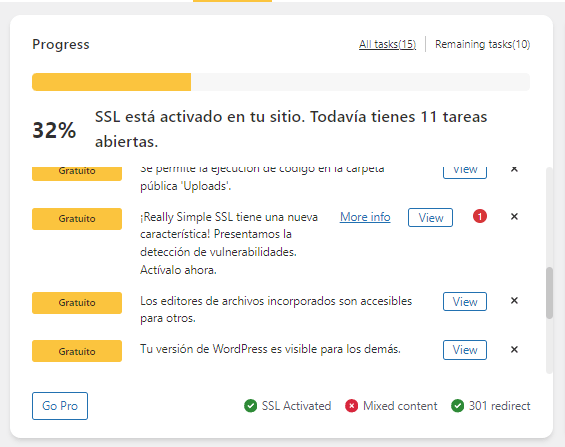Click Gratuito label beside WordPress version task
Viewport: 565px width, 447px height.
[77, 351]
